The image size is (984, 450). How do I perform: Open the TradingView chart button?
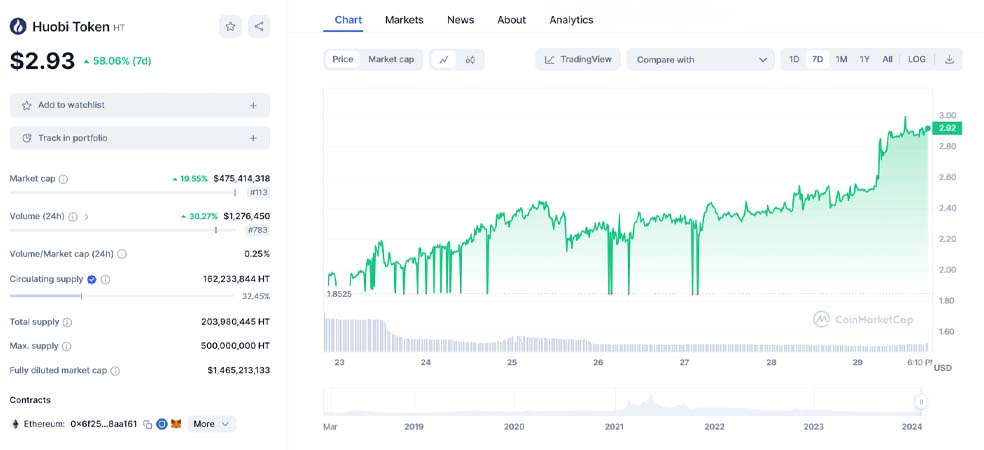[578, 60]
